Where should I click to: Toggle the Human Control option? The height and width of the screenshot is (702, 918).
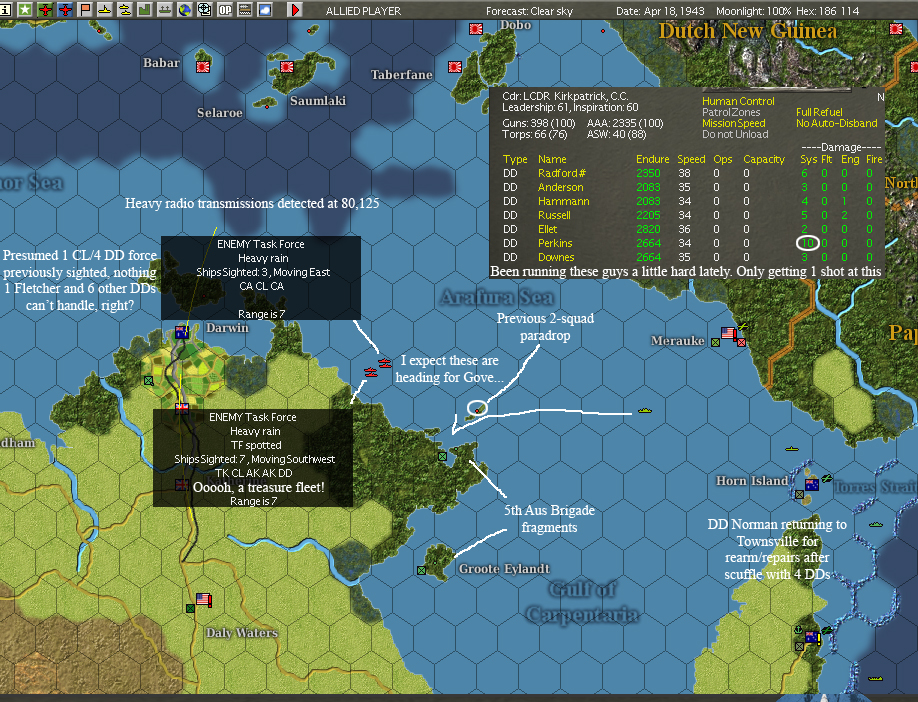[x=738, y=101]
